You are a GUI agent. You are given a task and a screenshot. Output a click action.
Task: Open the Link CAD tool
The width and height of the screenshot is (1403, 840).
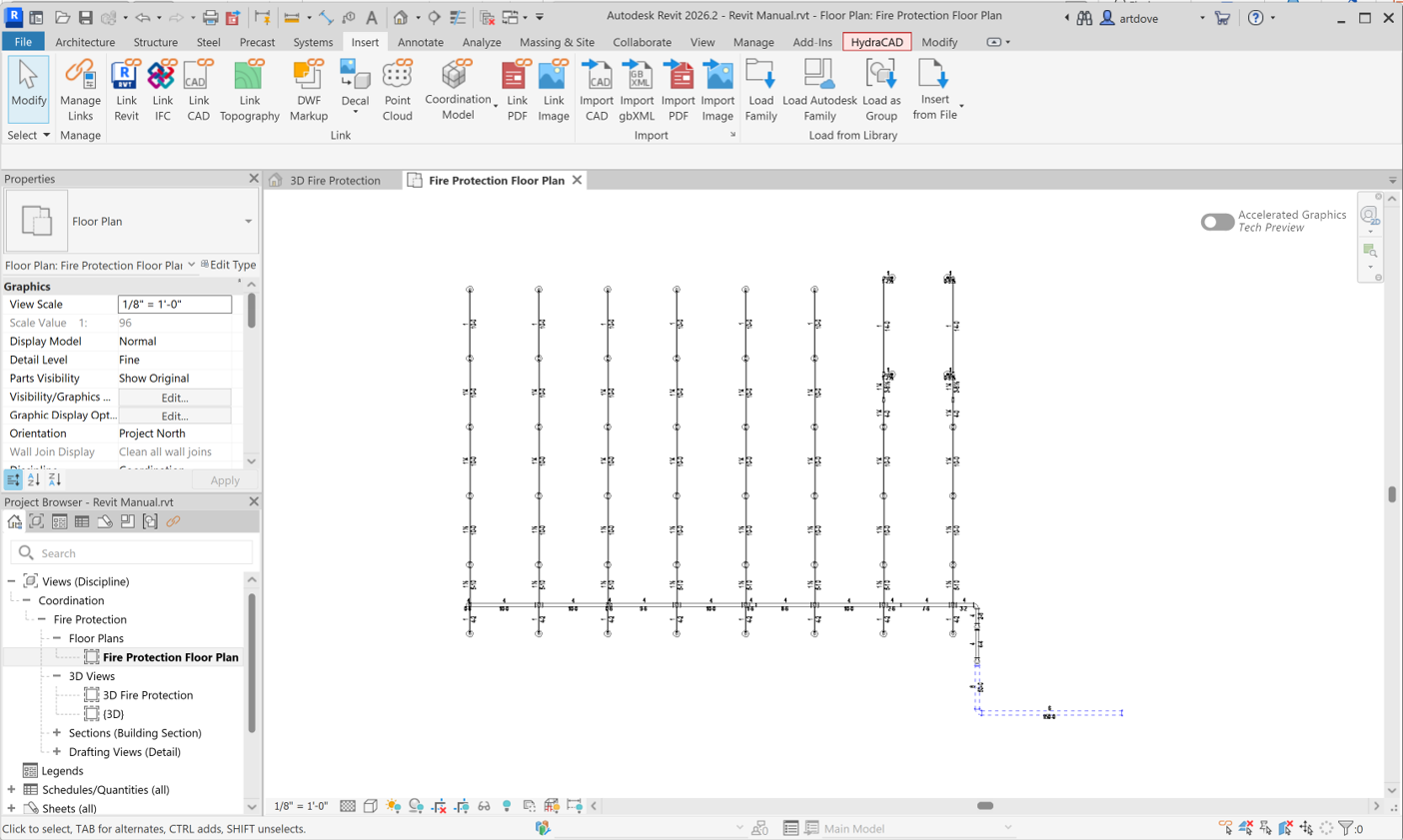tap(198, 90)
